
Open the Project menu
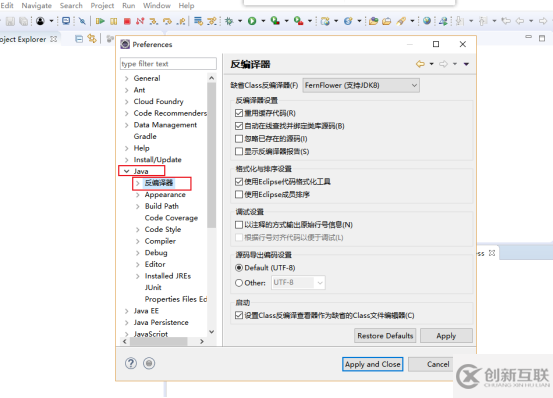[x=102, y=6]
